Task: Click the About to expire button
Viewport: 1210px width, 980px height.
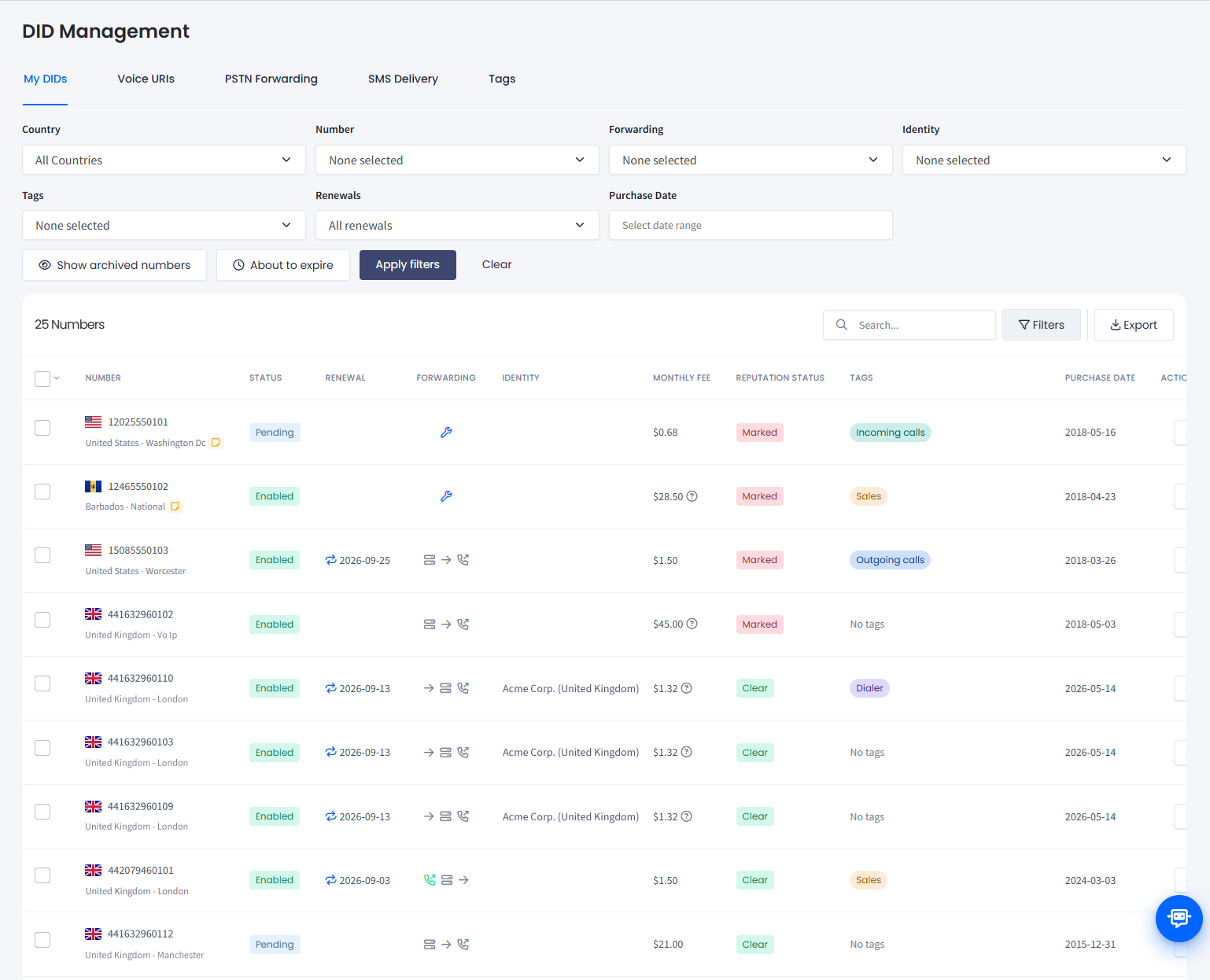Action: 283,265
